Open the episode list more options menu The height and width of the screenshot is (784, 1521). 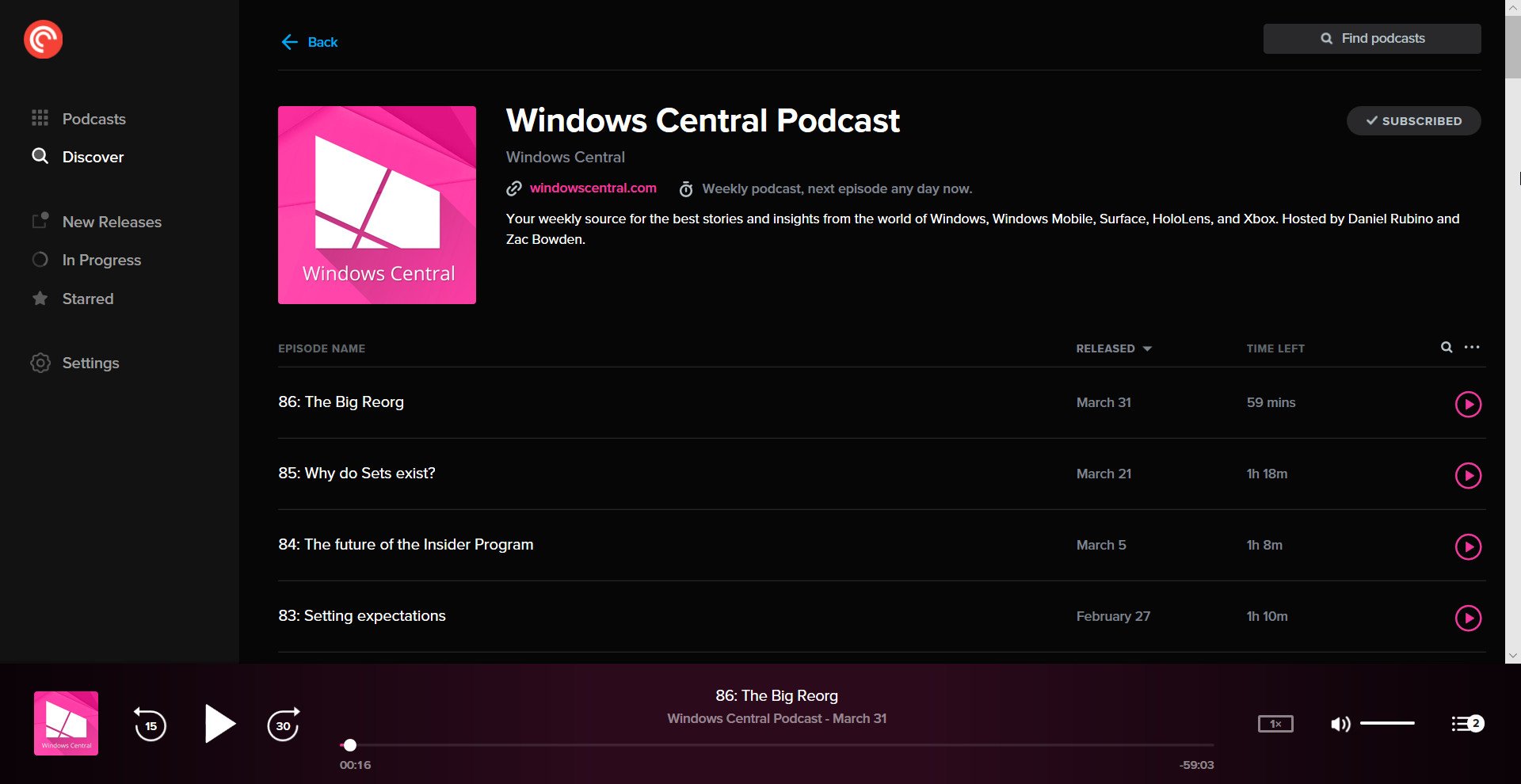coord(1472,347)
